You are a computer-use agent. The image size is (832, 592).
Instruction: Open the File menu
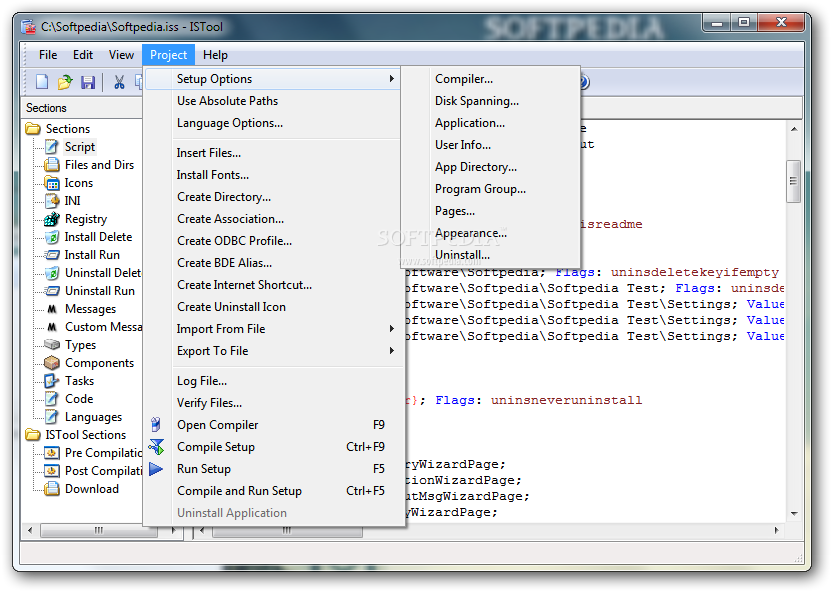coord(48,55)
